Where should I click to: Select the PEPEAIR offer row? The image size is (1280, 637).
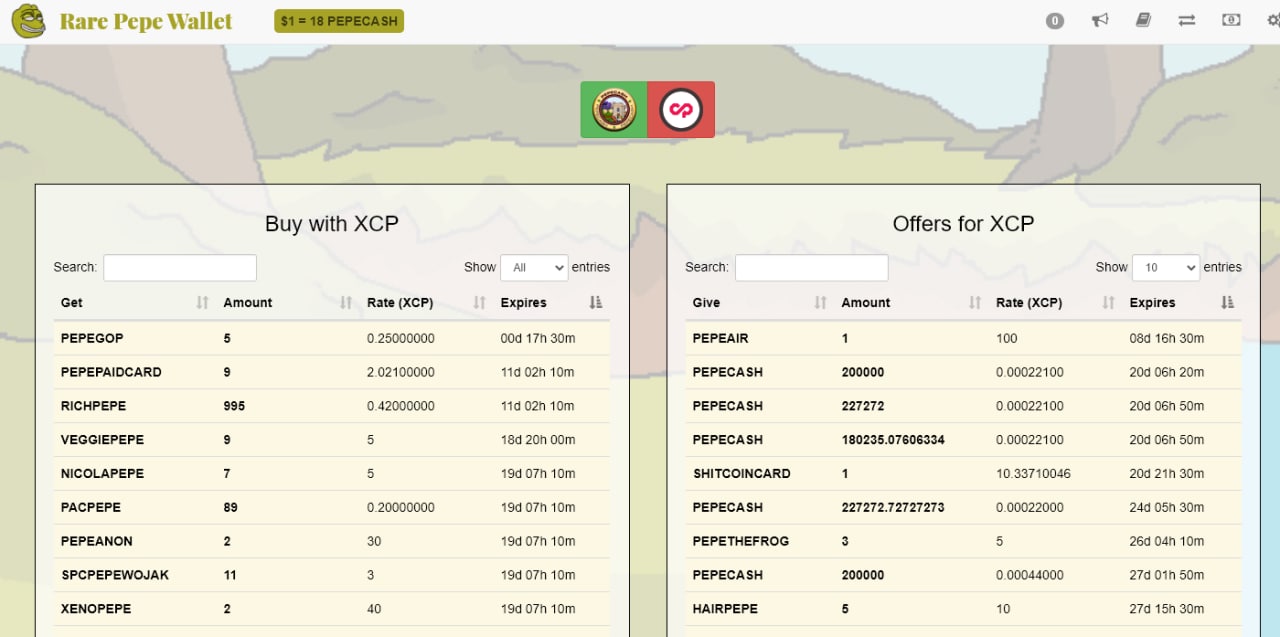(x=964, y=338)
